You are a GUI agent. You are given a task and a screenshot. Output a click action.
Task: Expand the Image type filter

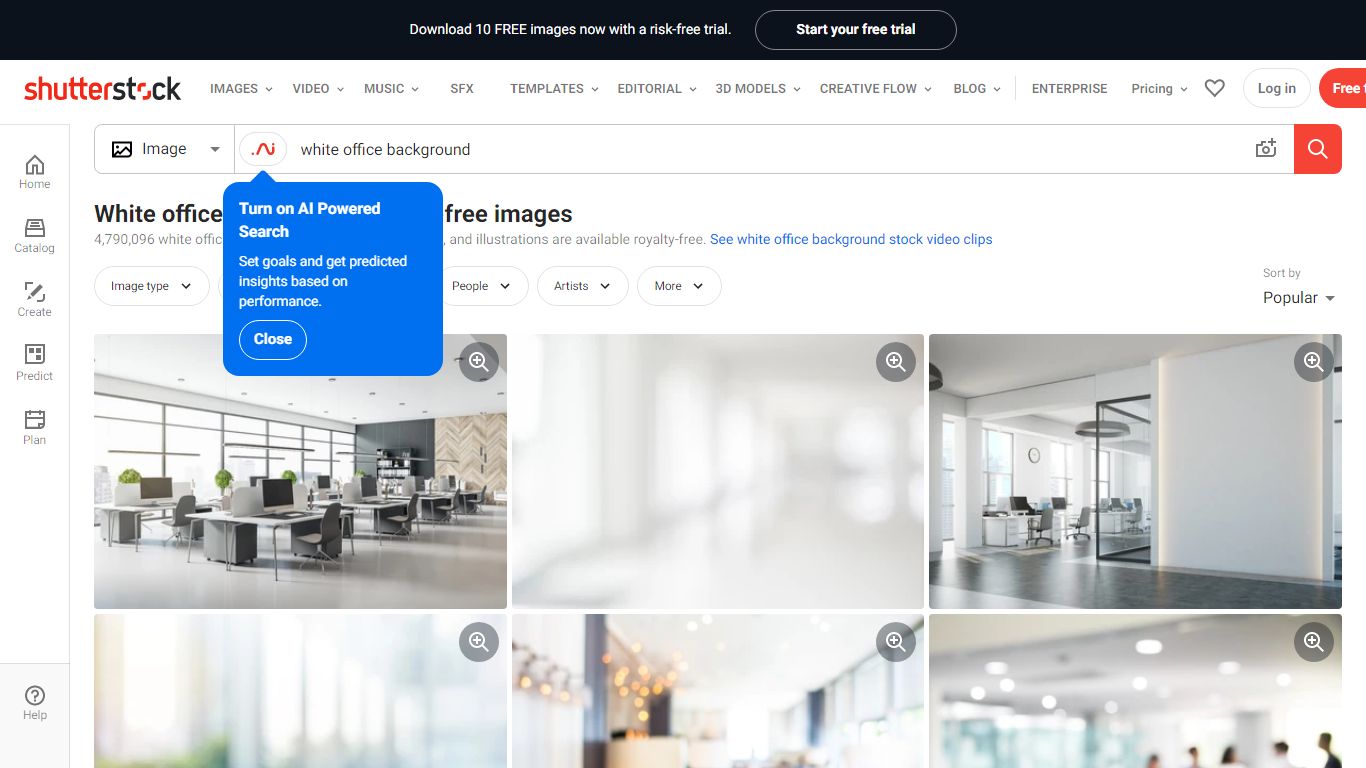point(152,286)
